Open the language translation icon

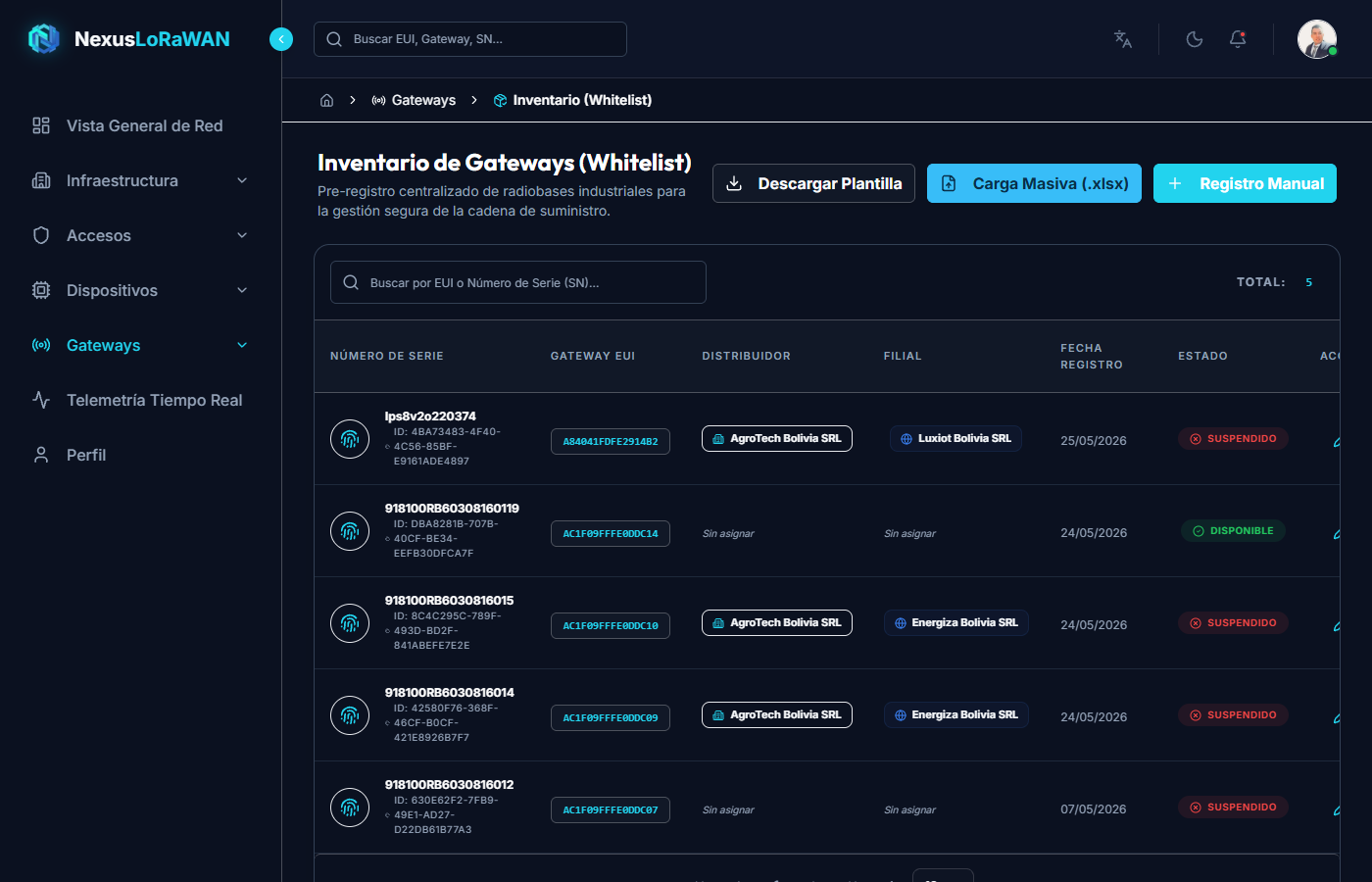point(1123,39)
